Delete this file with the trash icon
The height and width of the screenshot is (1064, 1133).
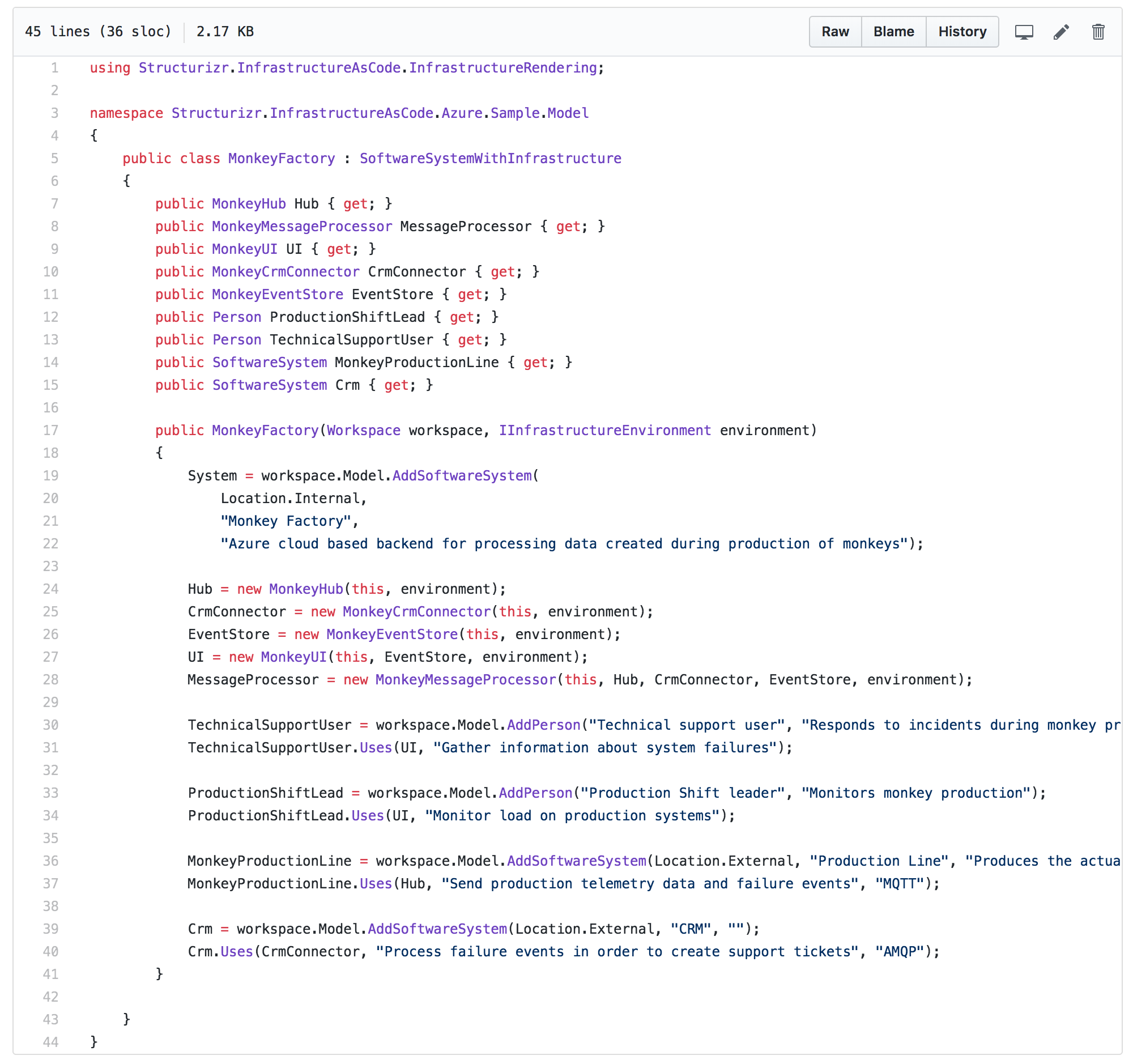click(x=1098, y=32)
